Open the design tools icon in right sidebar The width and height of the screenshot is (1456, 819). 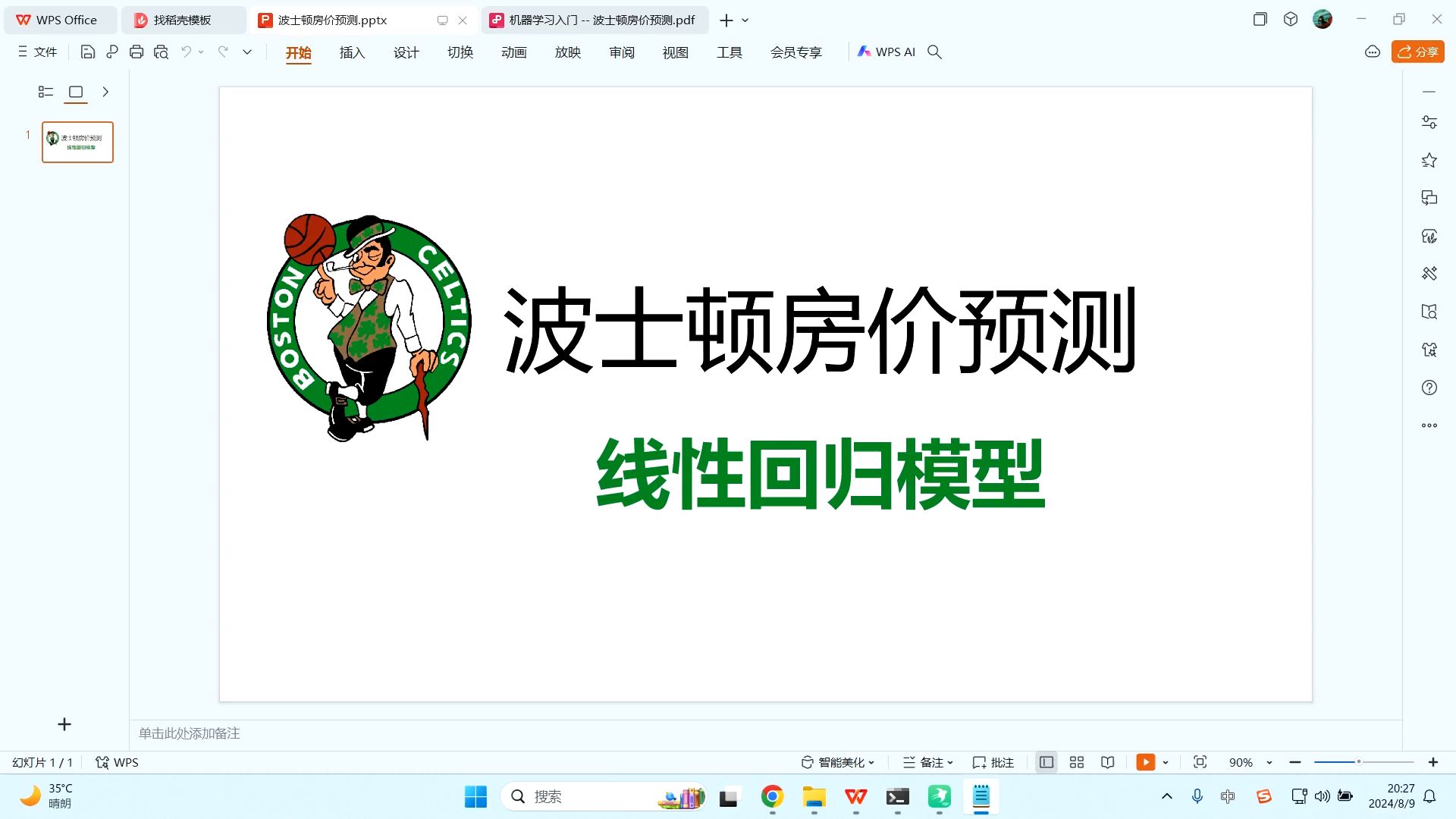pyautogui.click(x=1429, y=274)
